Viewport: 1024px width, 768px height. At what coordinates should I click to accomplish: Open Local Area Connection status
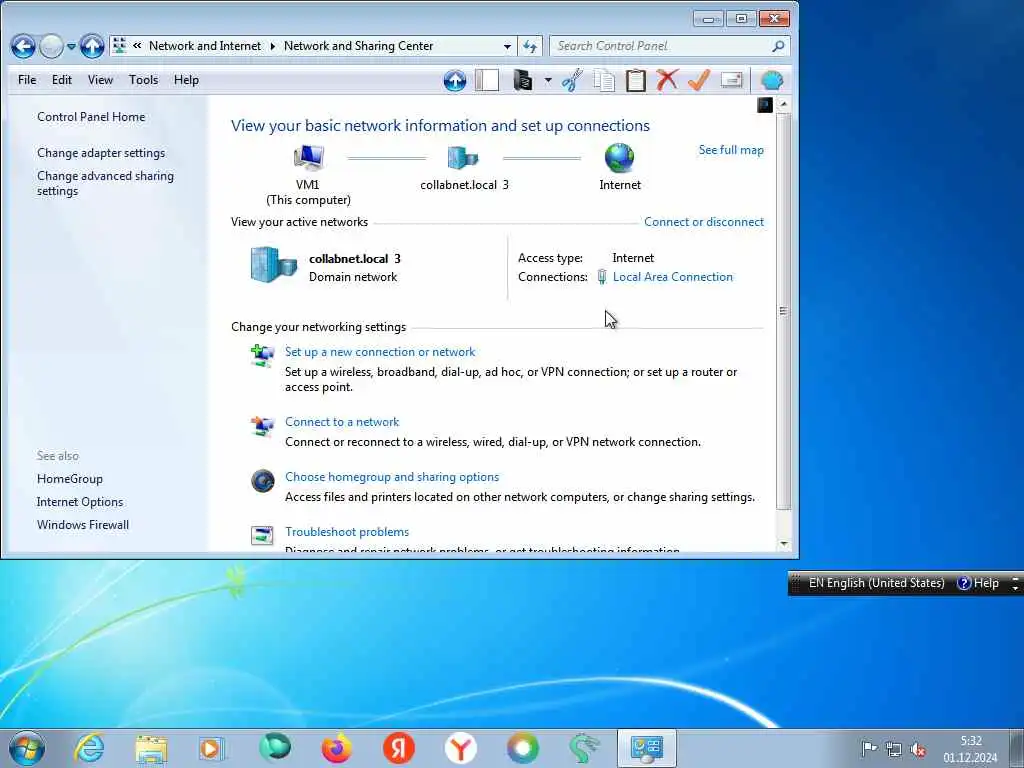672,277
